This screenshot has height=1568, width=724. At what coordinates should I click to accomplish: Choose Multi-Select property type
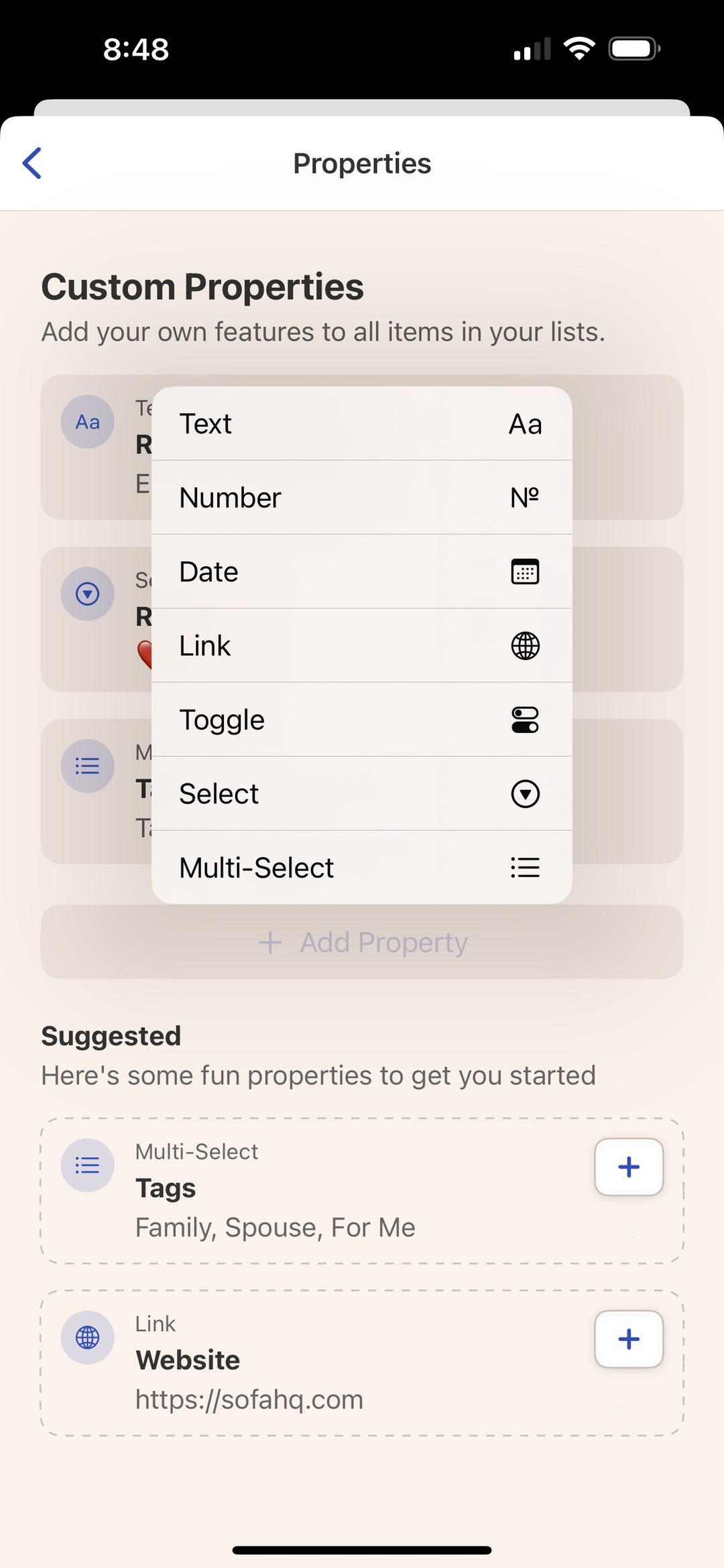click(x=362, y=867)
